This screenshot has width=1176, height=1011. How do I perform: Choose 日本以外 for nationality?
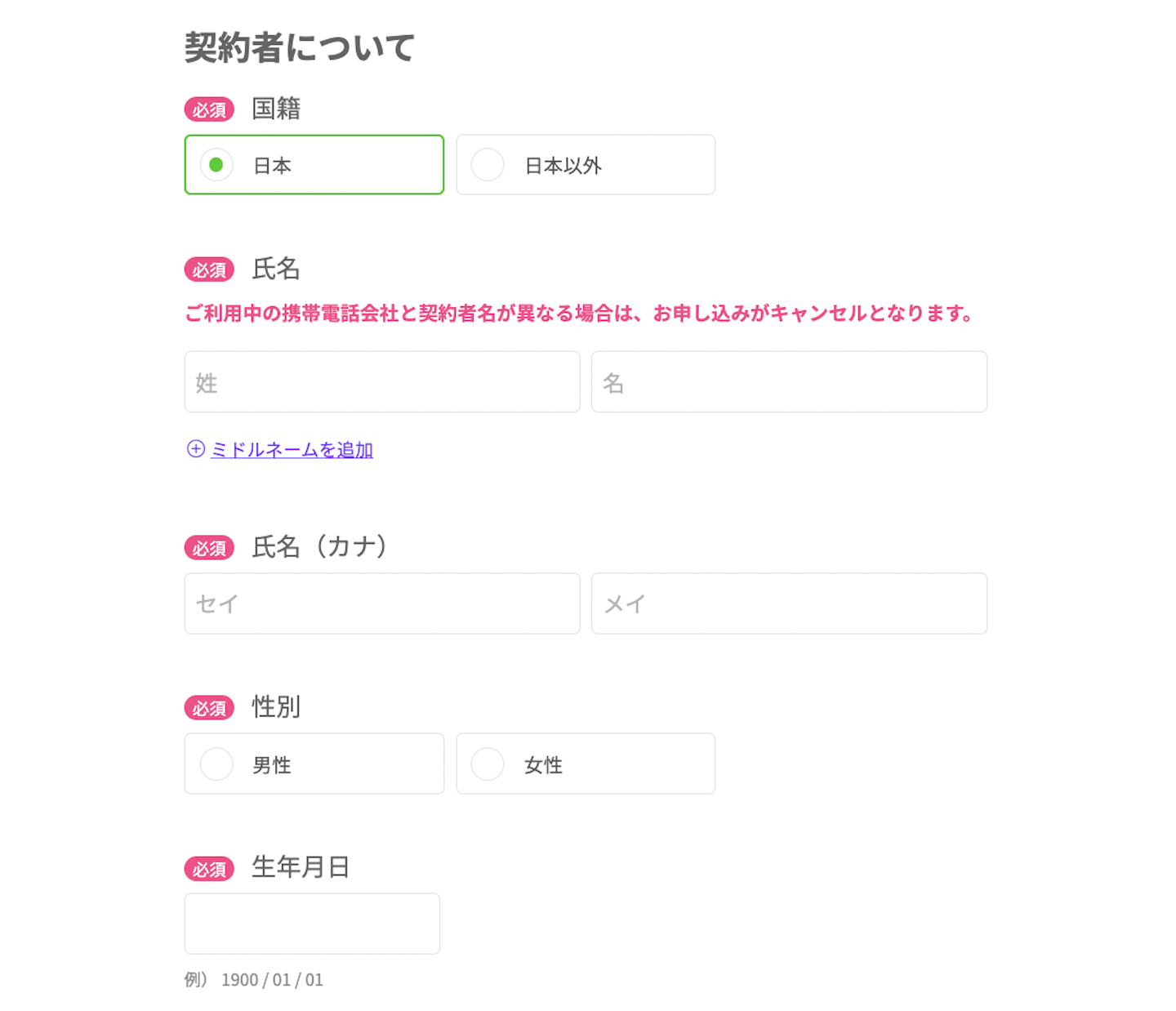[x=488, y=164]
